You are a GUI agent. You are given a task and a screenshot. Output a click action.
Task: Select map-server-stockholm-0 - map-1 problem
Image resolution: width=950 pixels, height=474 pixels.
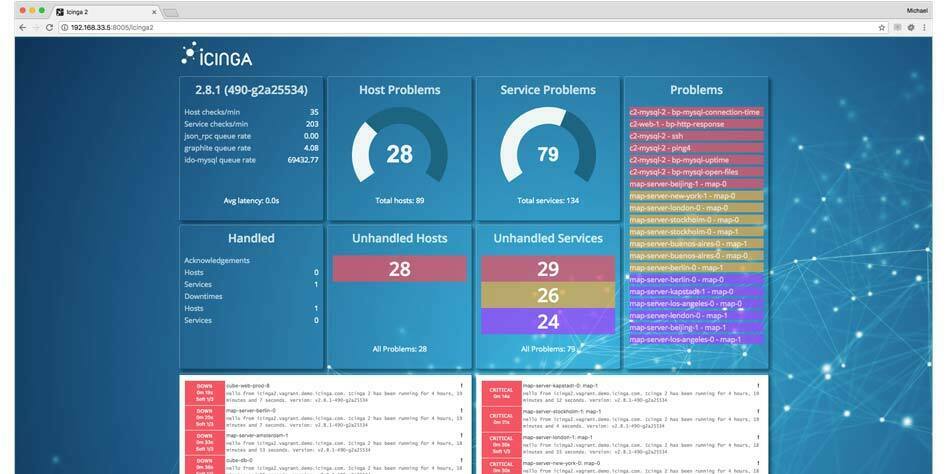(696, 232)
